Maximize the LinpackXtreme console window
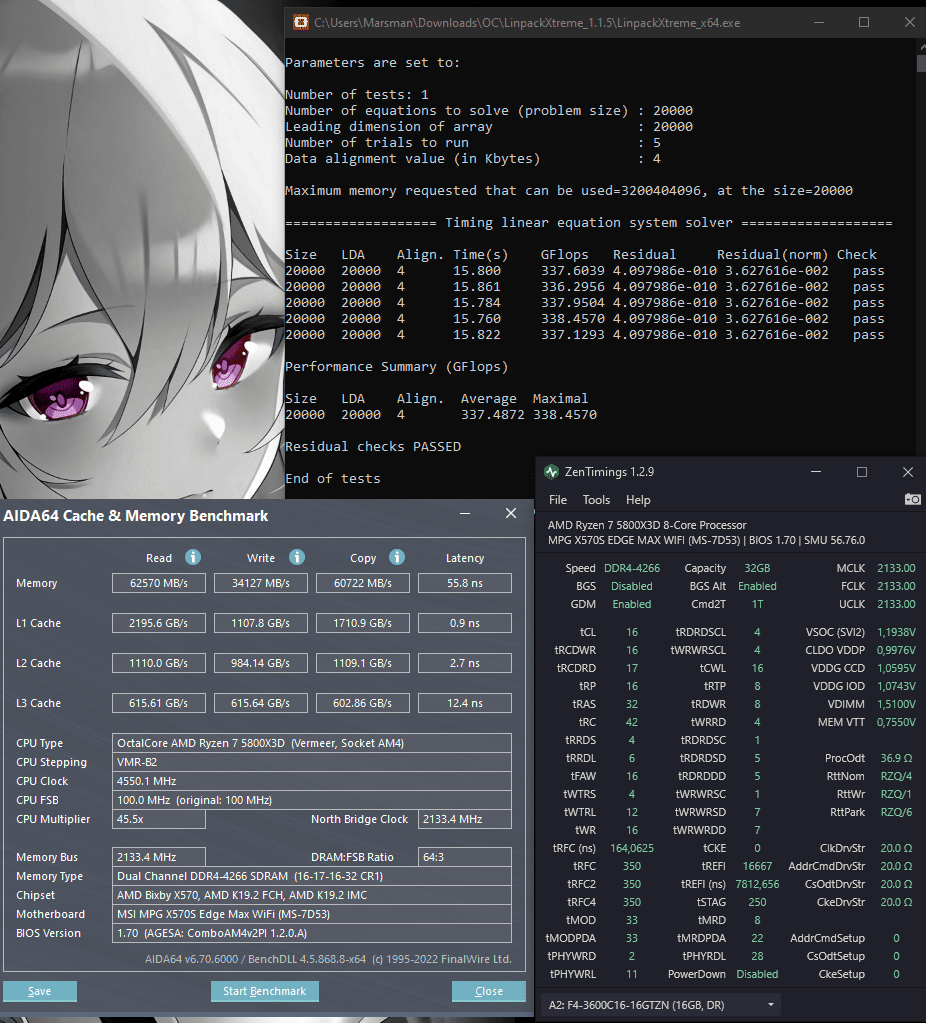Image resolution: width=926 pixels, height=1023 pixels. pos(864,22)
